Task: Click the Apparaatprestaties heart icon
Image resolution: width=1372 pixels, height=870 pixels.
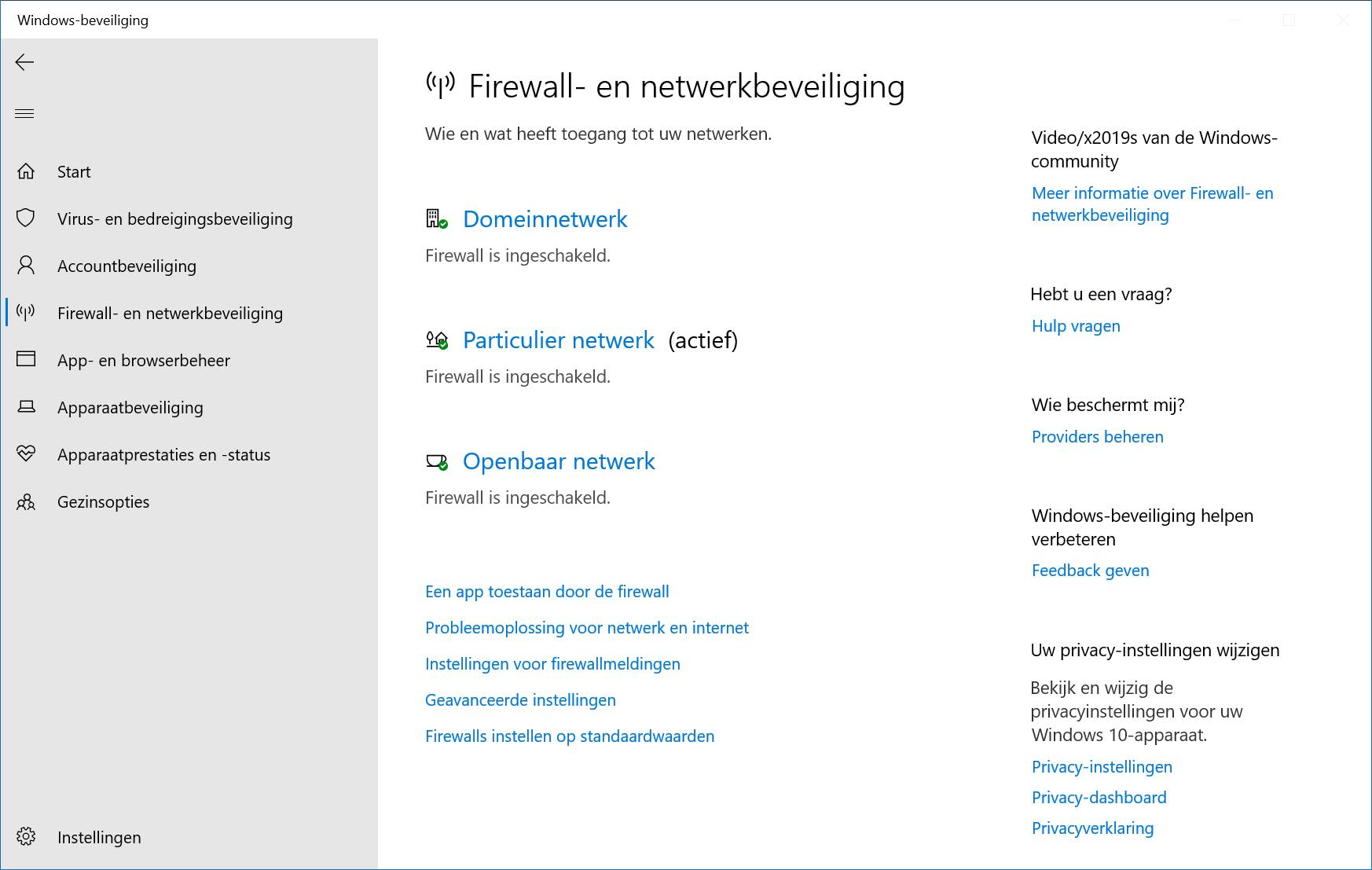Action: point(26,454)
